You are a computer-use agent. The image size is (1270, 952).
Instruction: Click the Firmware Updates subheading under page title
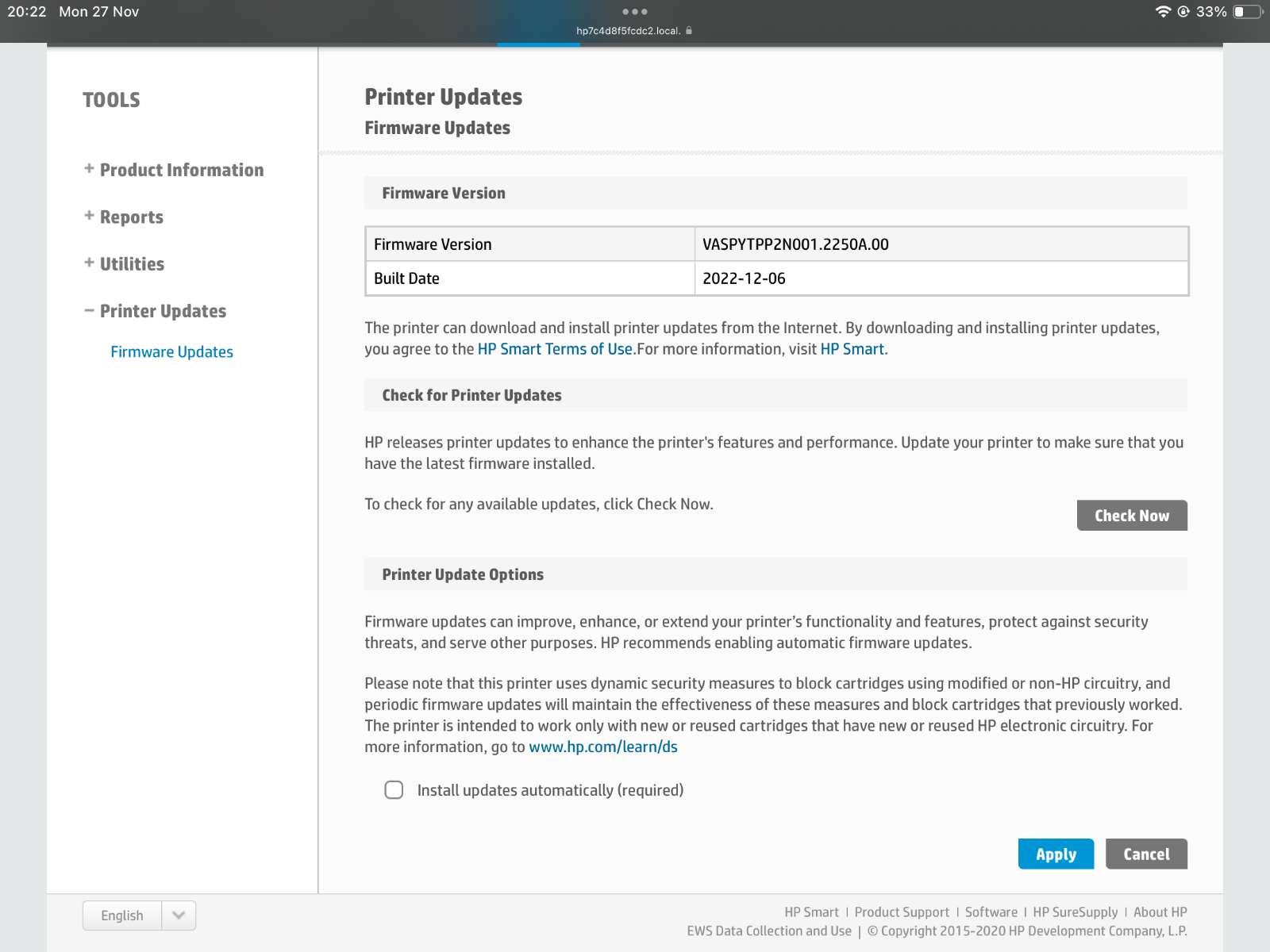pos(437,128)
